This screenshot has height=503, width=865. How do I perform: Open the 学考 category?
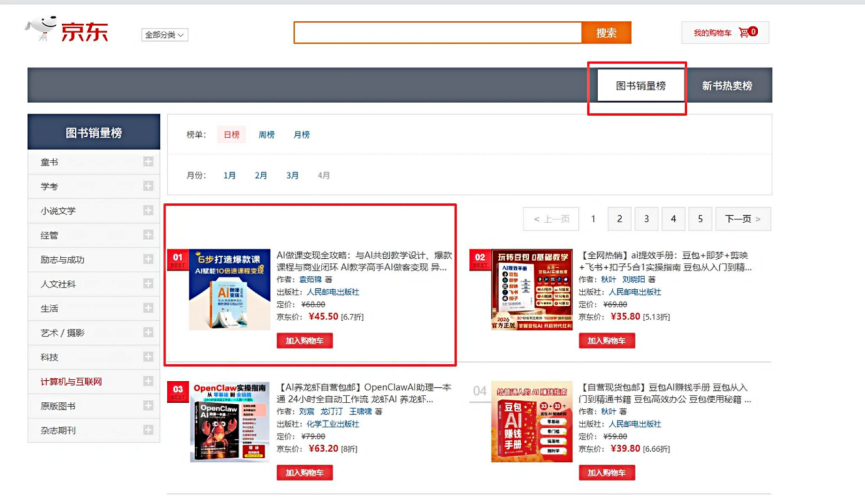49,186
